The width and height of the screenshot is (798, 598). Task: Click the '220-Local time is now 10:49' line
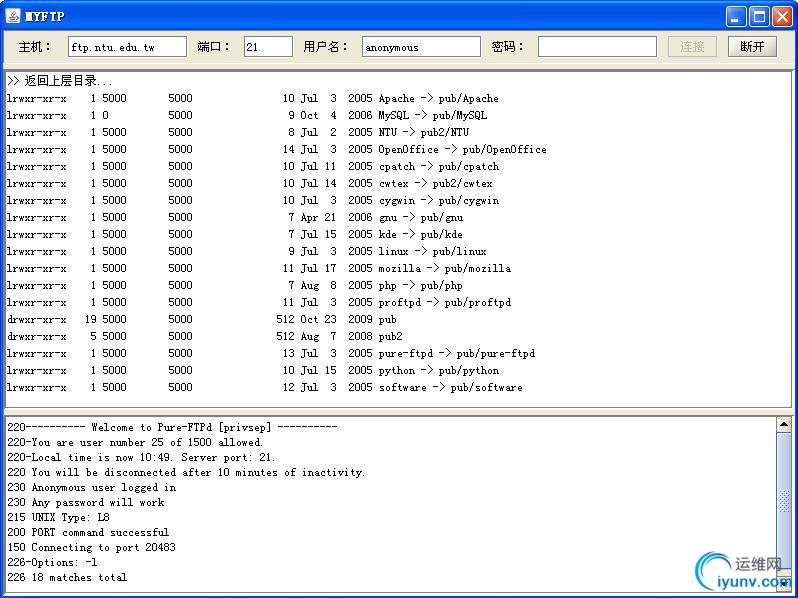(141, 458)
